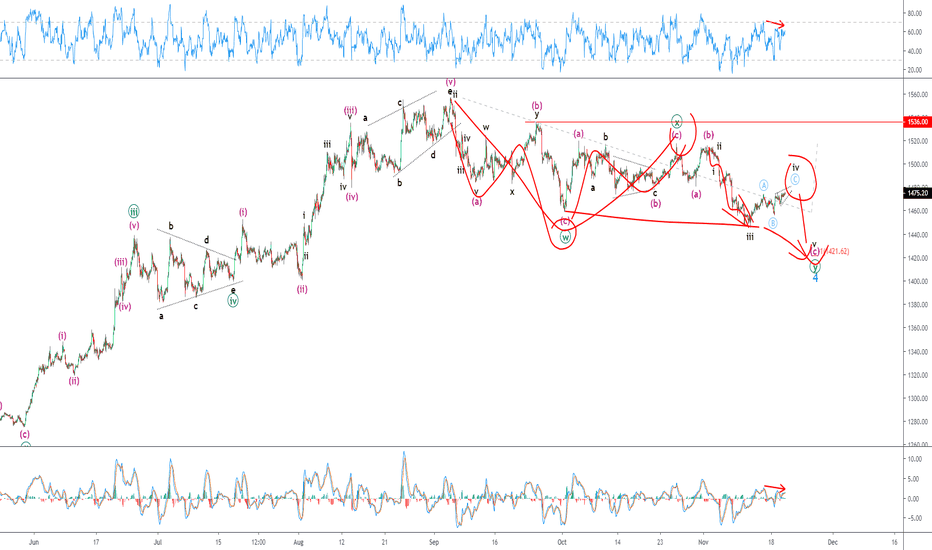The image size is (932, 550).
Task: Click the black 1475.20 current price label
Action: (x=917, y=193)
